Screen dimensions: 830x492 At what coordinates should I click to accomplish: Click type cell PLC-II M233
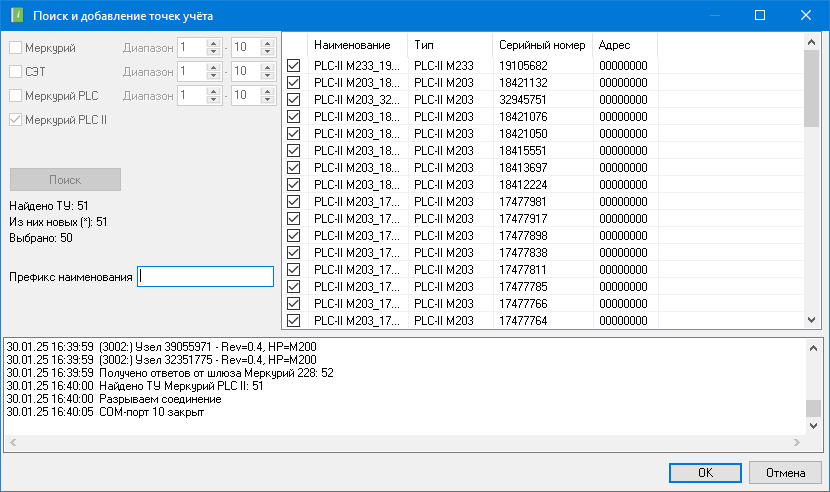click(444, 66)
